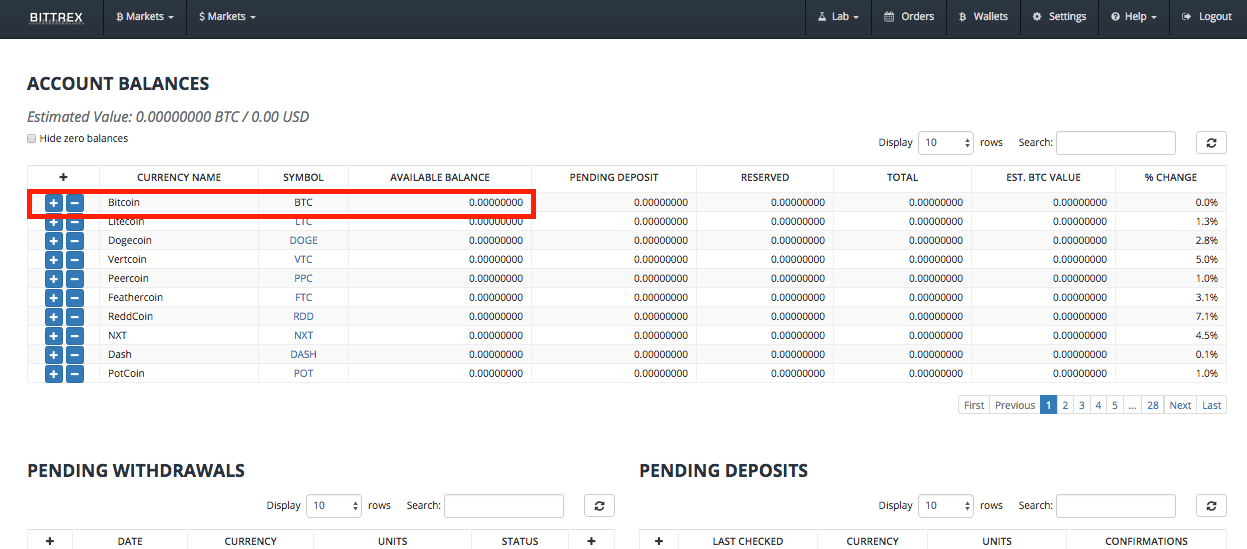Click the plus deposit icon for Bitcoin

point(54,203)
